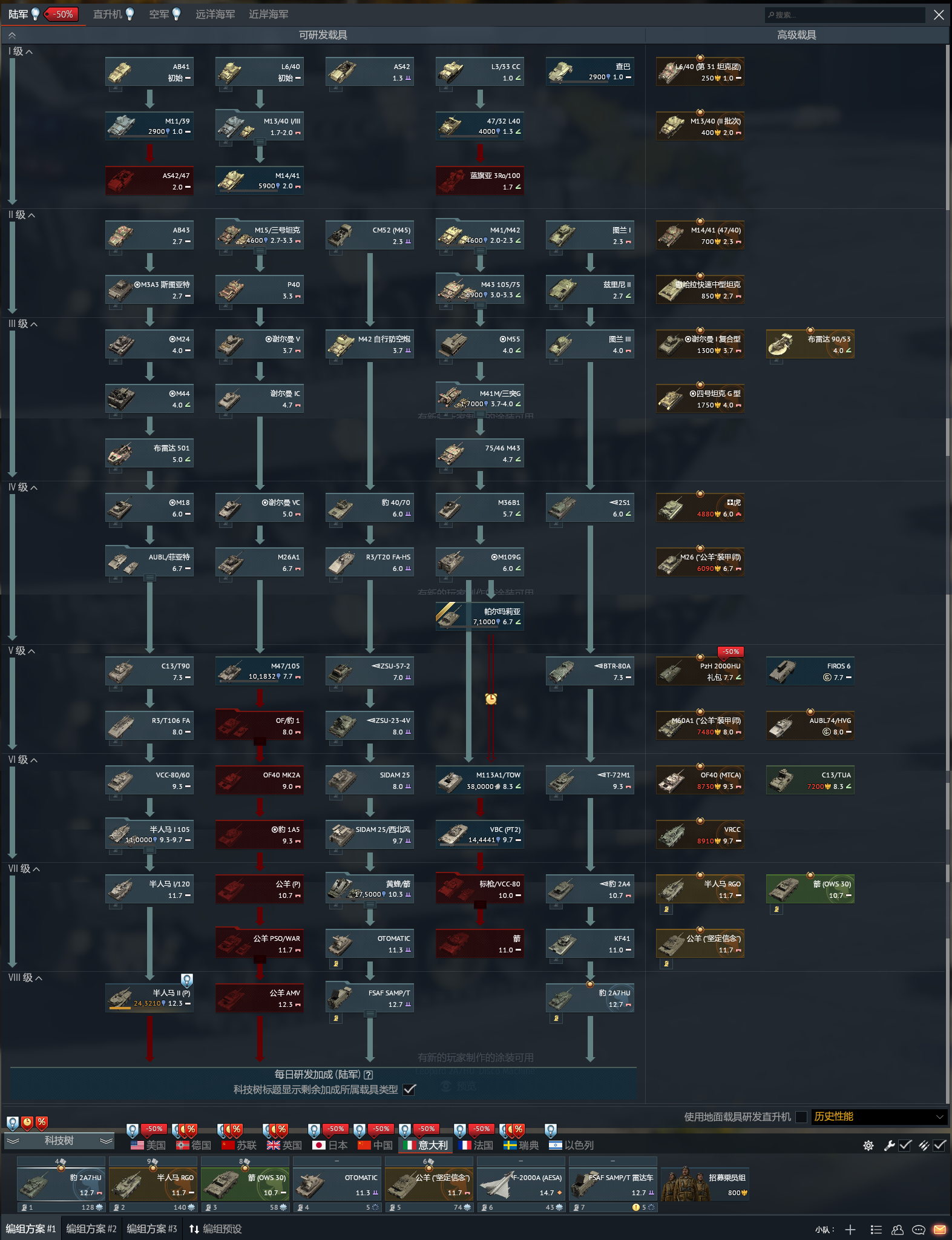Select the 布雷达 90/53 premium vehicle
This screenshot has width=952, height=1240.
tap(810, 344)
